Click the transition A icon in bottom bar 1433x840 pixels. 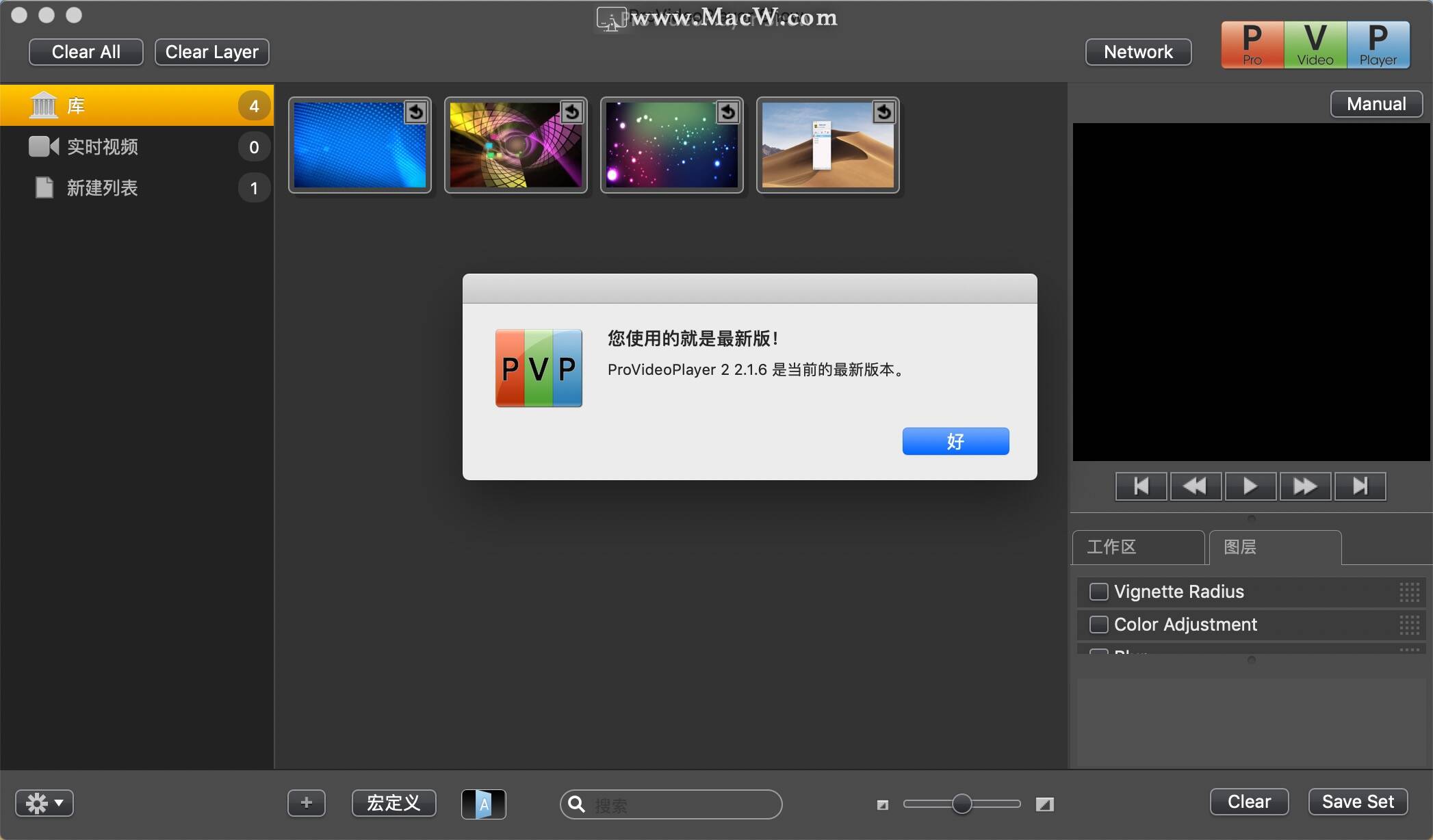coord(483,804)
